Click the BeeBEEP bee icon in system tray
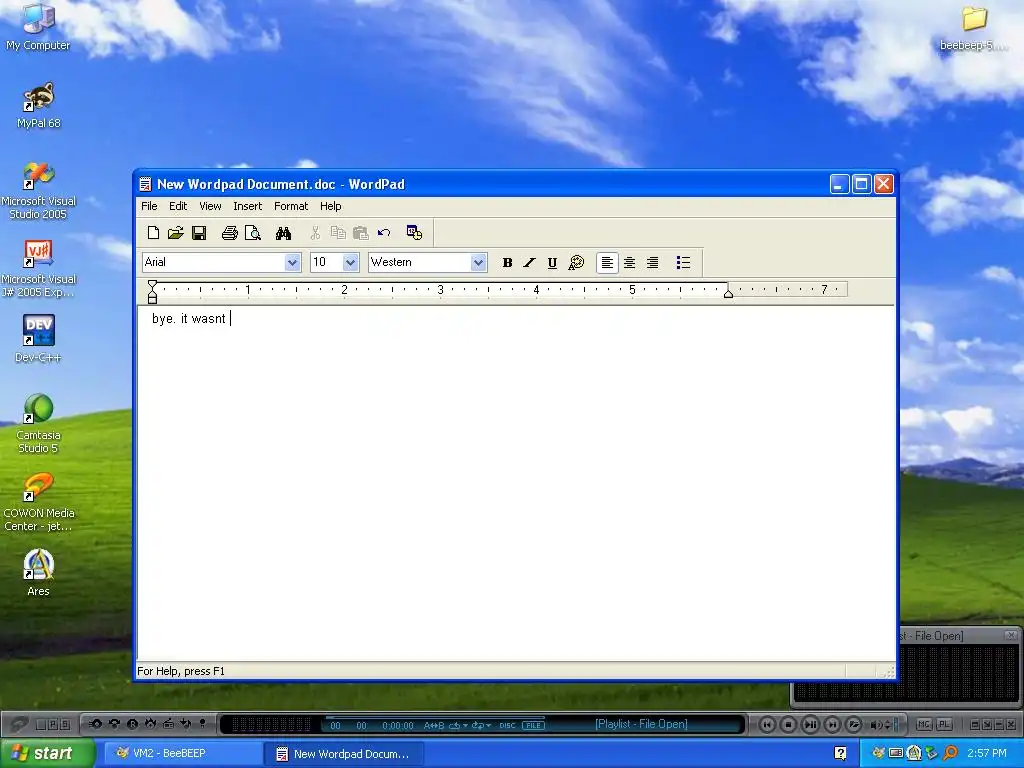1024x768 pixels. click(878, 754)
